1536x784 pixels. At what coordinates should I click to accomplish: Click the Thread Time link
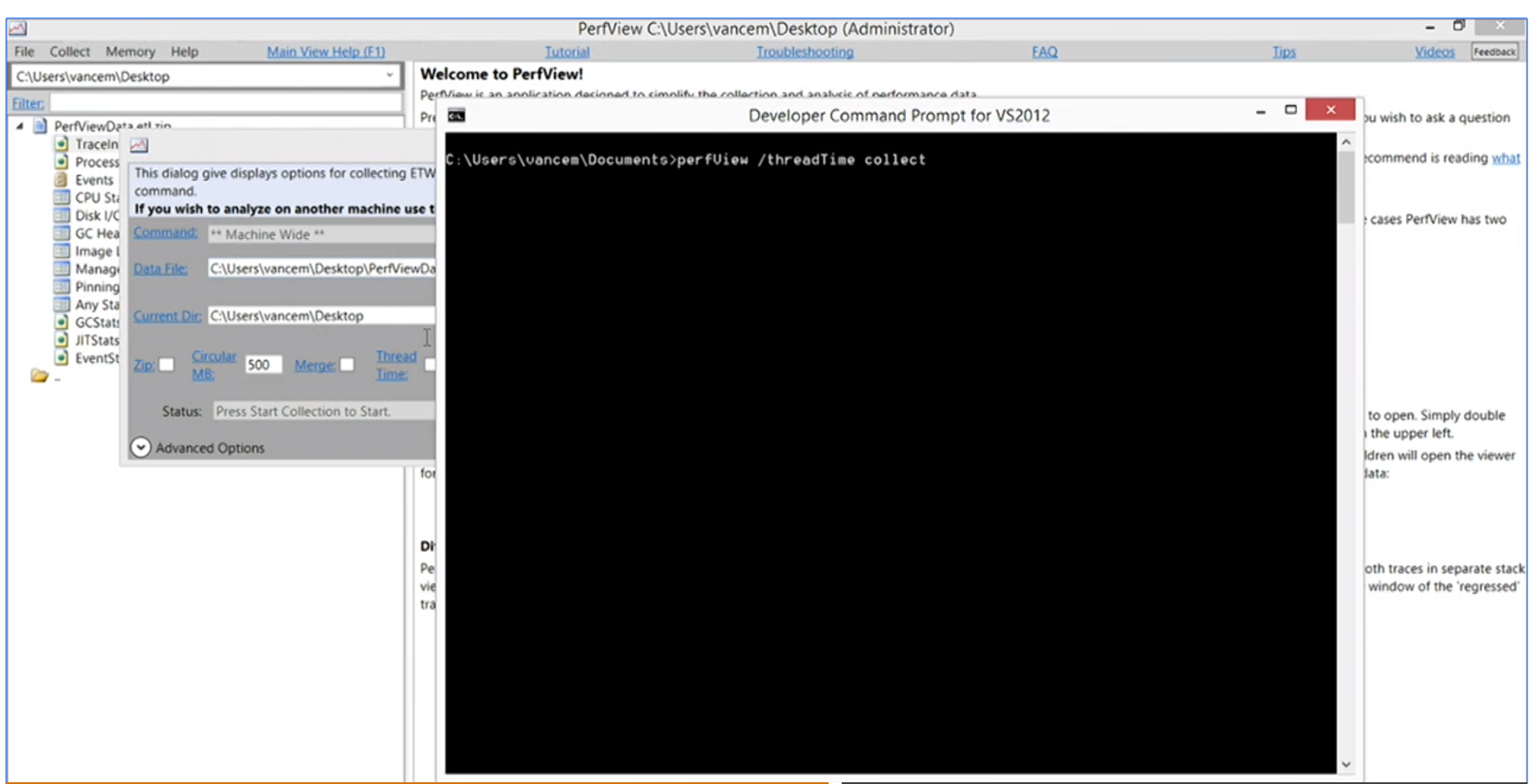coord(395,365)
